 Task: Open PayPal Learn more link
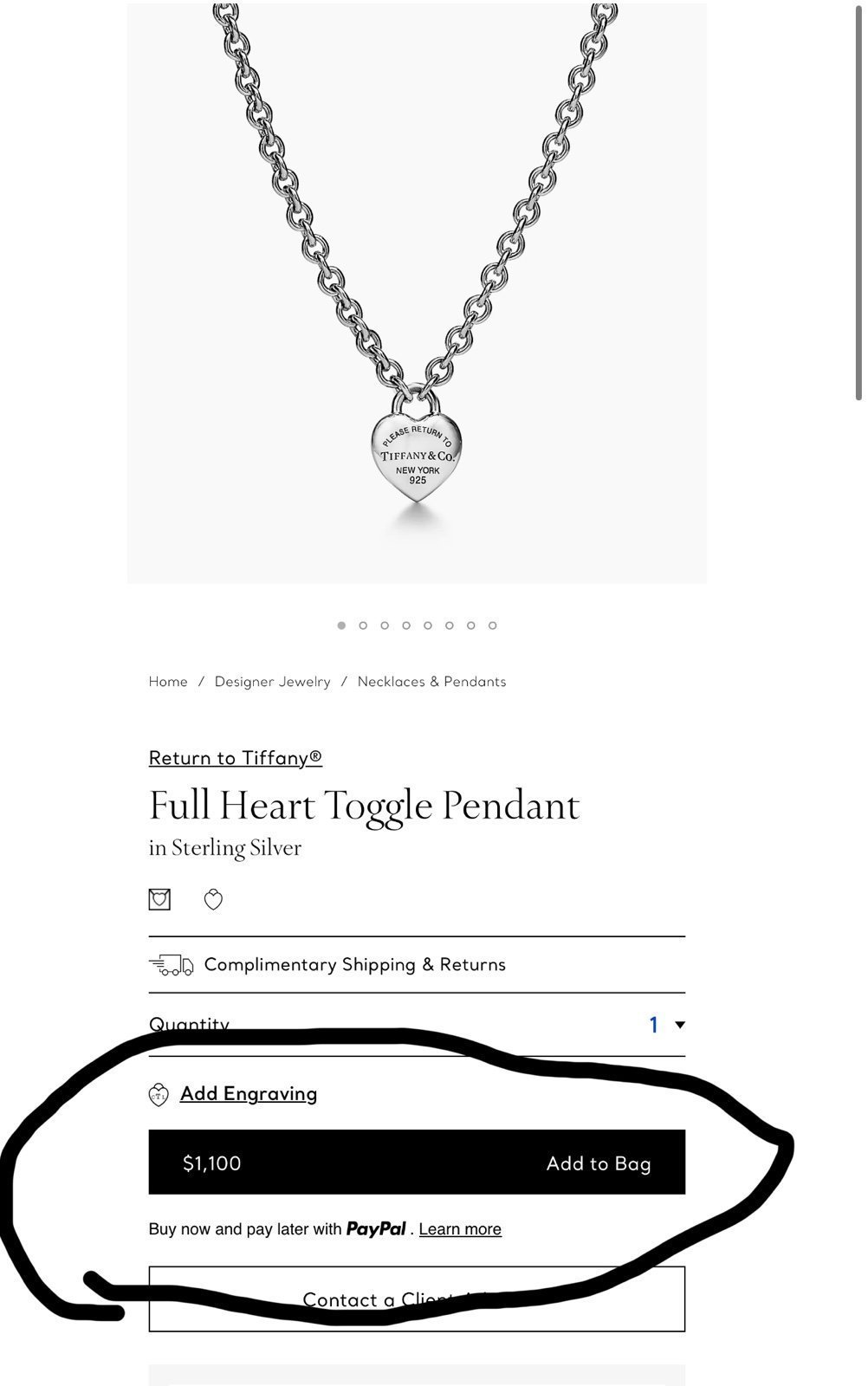460,1229
